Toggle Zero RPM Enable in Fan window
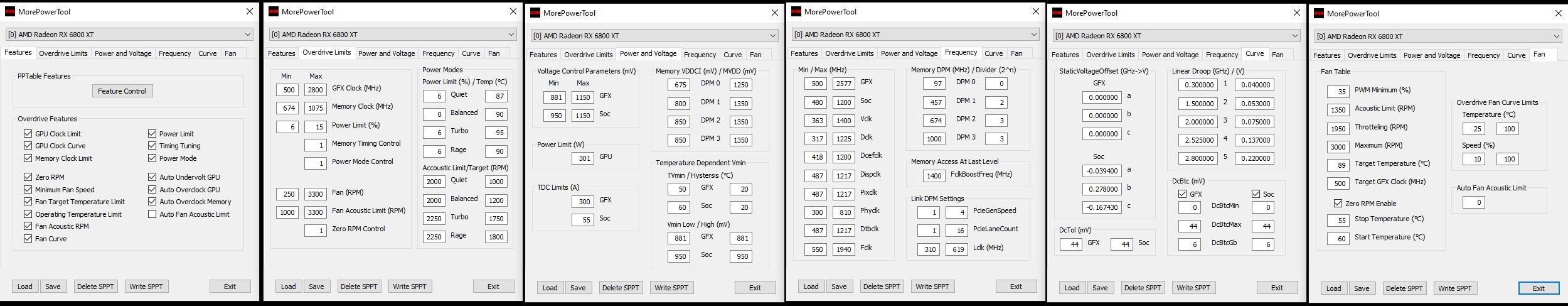 1338,204
